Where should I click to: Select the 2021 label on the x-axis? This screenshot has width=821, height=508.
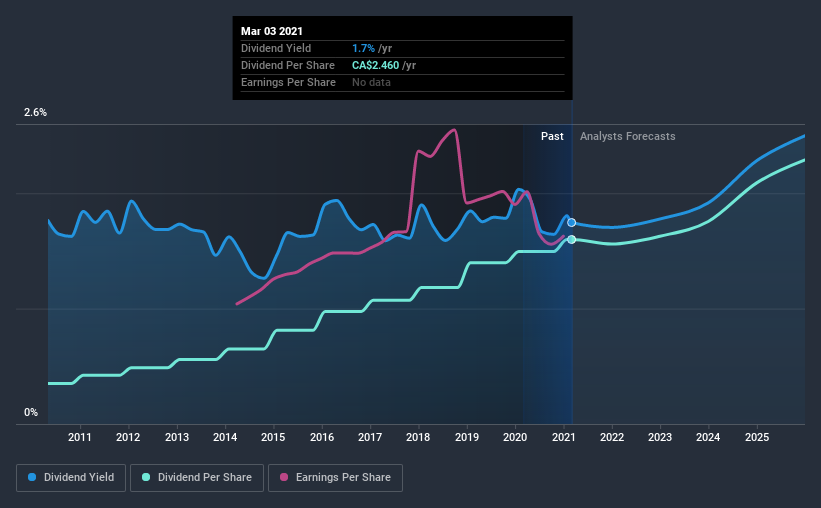point(563,437)
